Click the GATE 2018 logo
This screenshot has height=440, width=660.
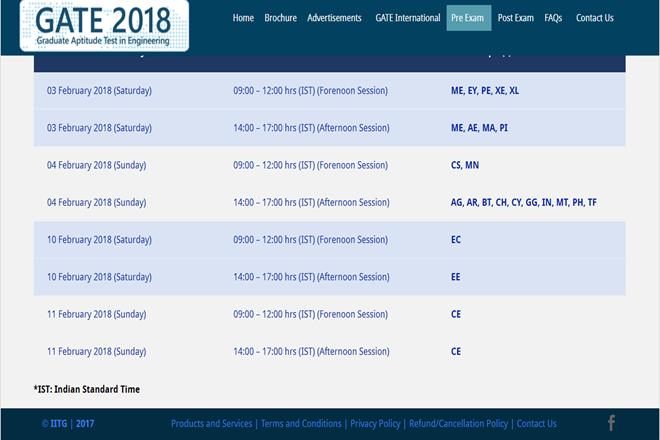click(x=104, y=26)
